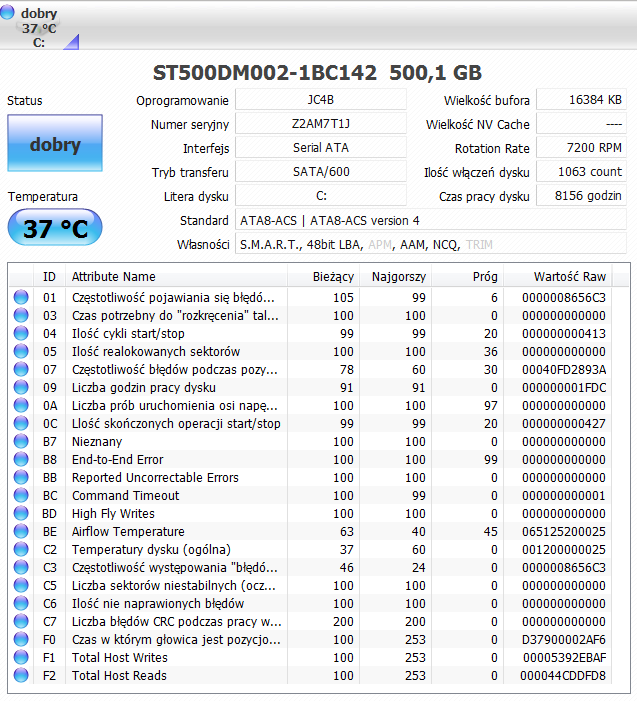Click the status icon for attribute C7

click(21, 621)
